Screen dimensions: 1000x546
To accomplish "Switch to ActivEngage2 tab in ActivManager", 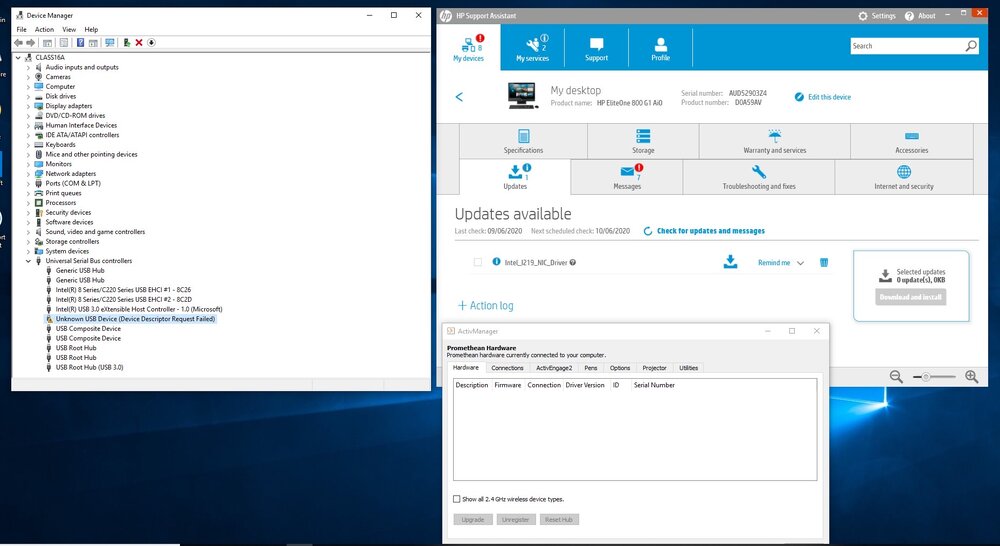I will click(x=554, y=368).
